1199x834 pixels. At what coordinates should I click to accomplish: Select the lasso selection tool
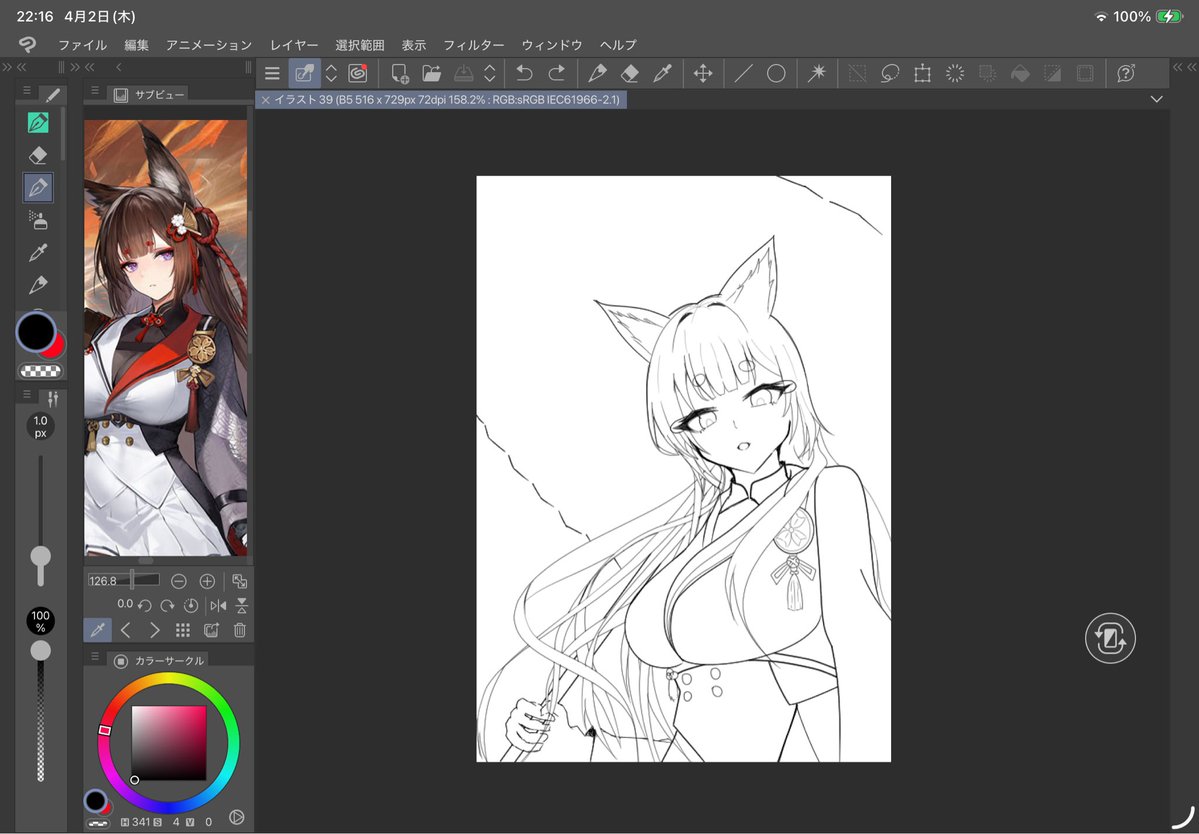[x=890, y=73]
